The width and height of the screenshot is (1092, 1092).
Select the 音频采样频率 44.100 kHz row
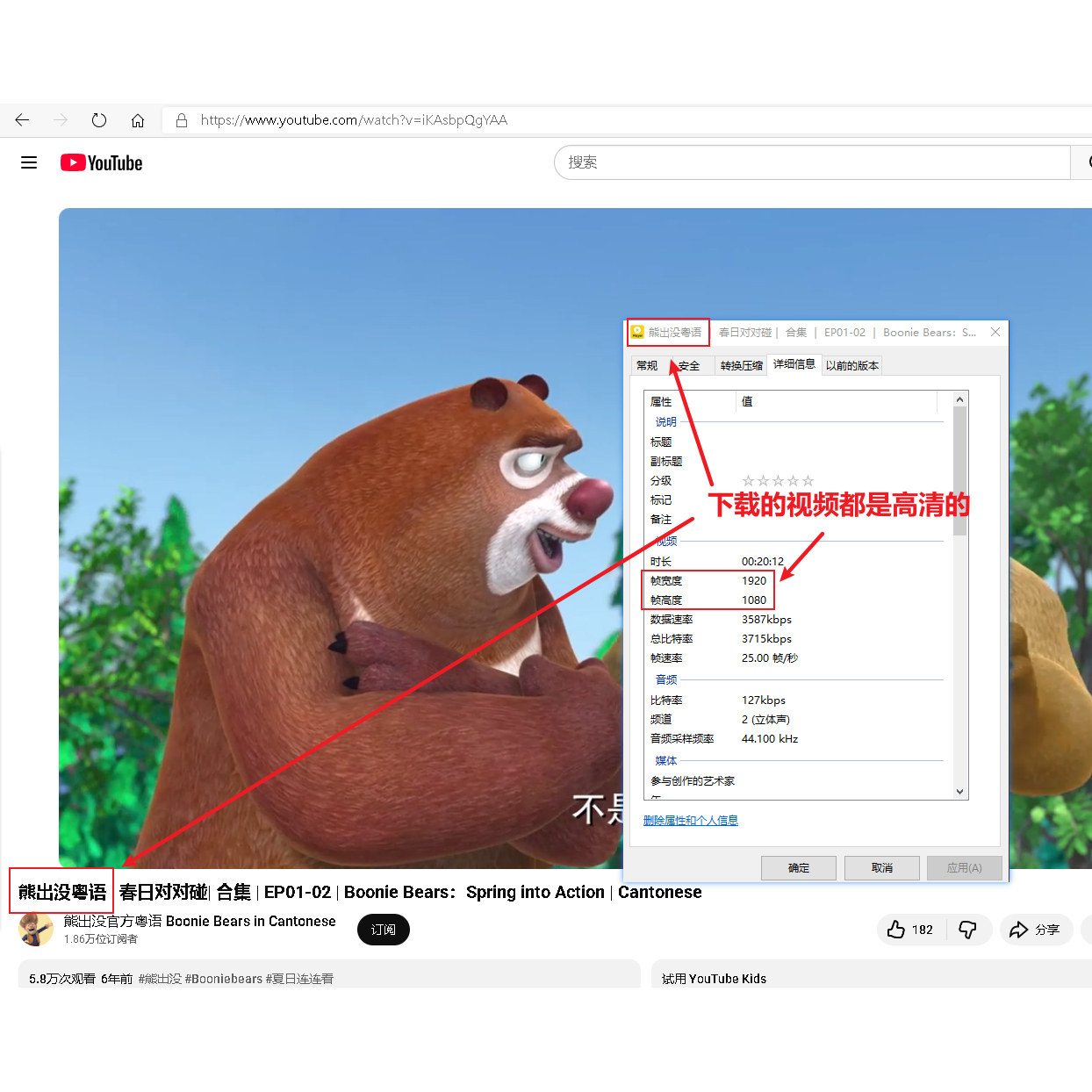point(795,738)
